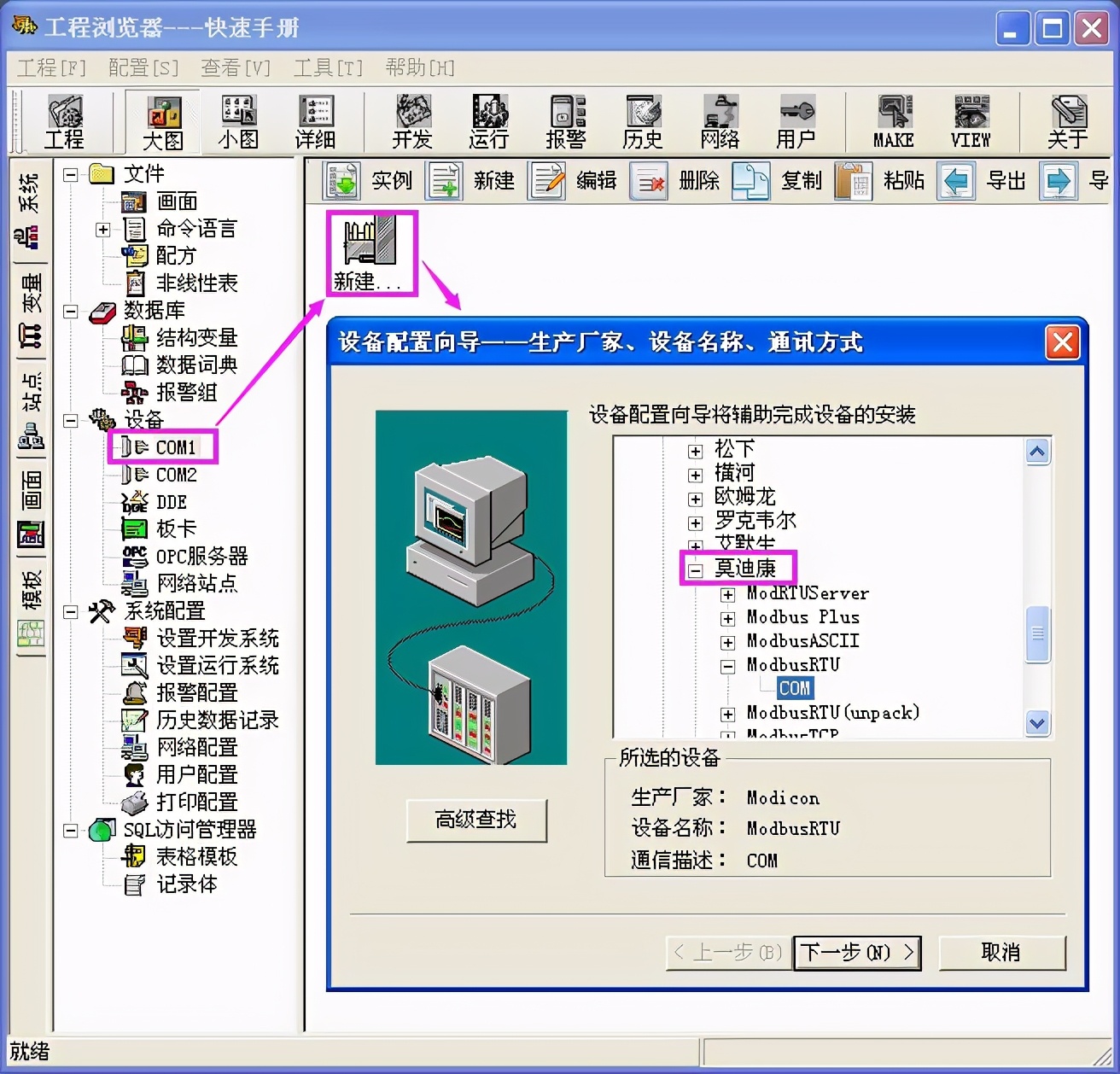This screenshot has height=1074, width=1120.
Task: Expand the ModbusRTU(unpack) node
Action: (728, 712)
